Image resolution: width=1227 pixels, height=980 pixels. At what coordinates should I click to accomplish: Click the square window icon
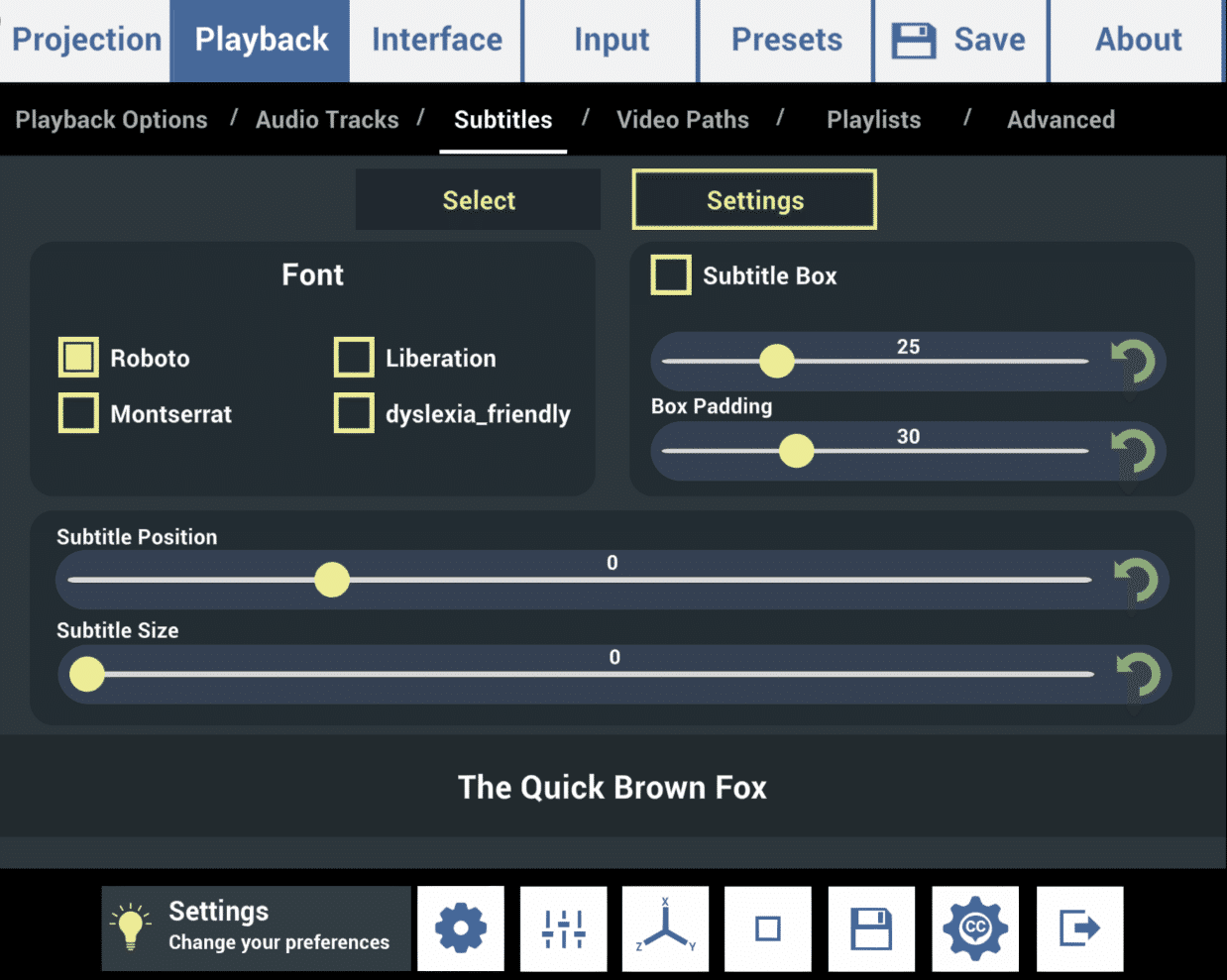point(768,928)
